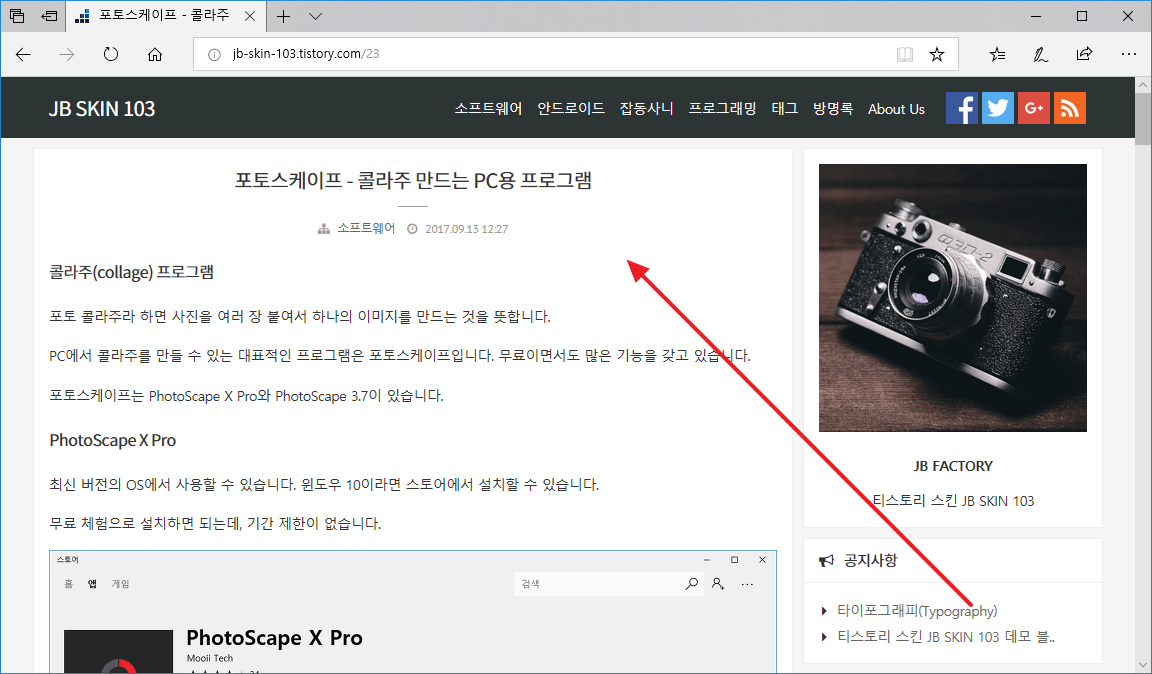The width and height of the screenshot is (1152, 674).
Task: Click the 콜라주(collage) 프로그램 heading
Action: pos(132,272)
